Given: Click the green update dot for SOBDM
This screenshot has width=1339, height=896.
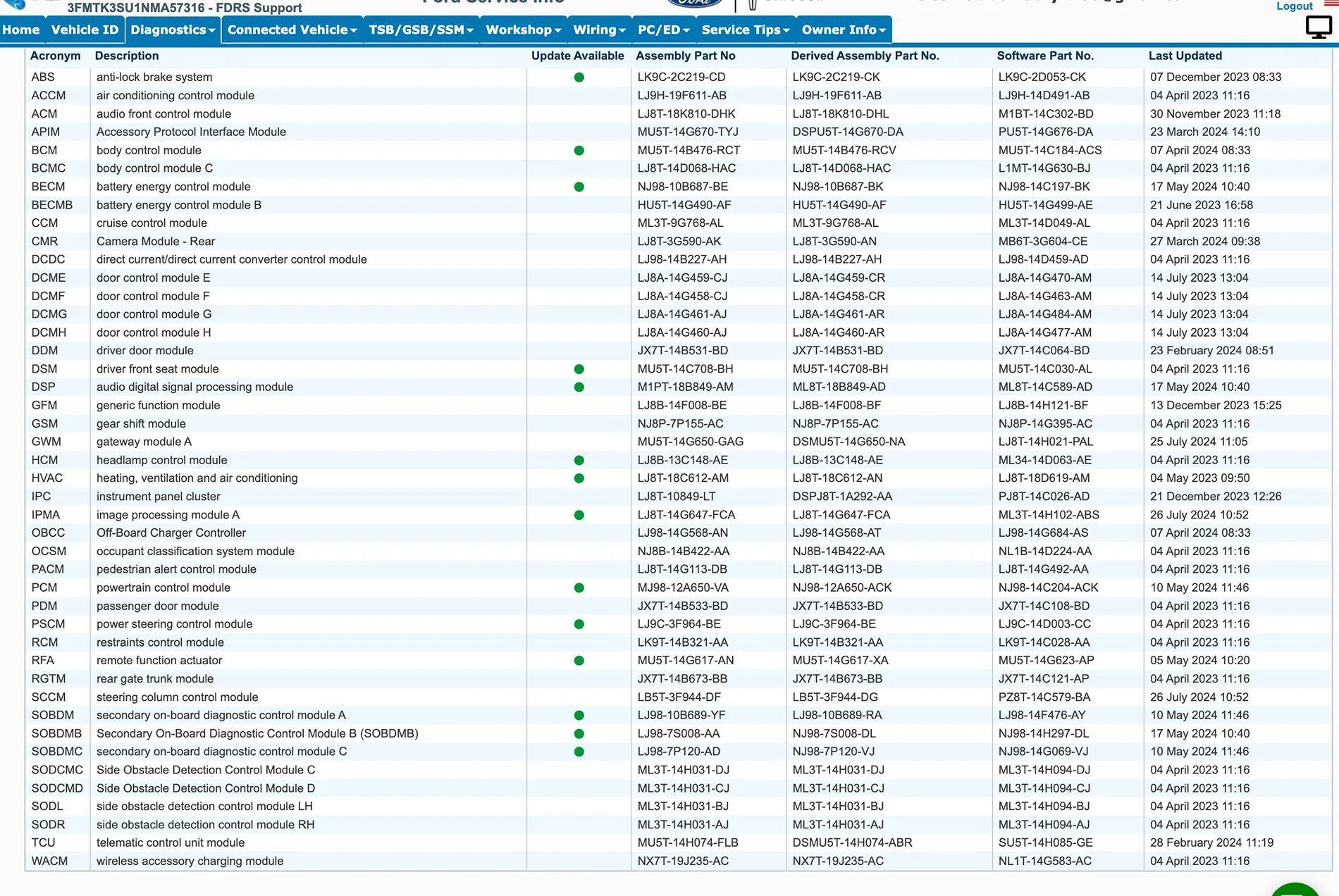Looking at the screenshot, I should point(579,715).
